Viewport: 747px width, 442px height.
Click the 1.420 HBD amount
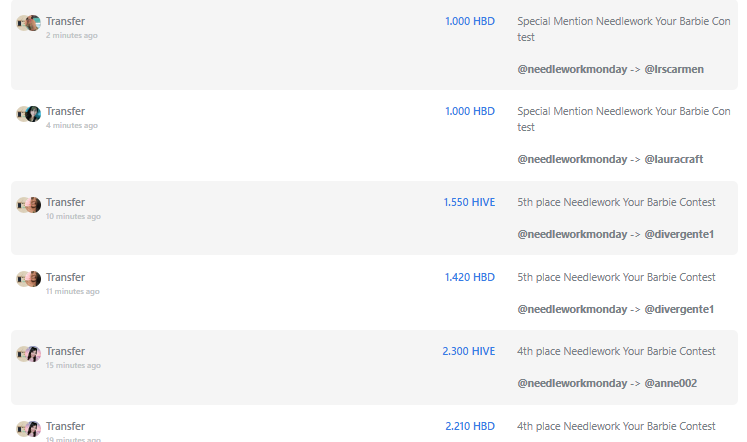click(470, 277)
